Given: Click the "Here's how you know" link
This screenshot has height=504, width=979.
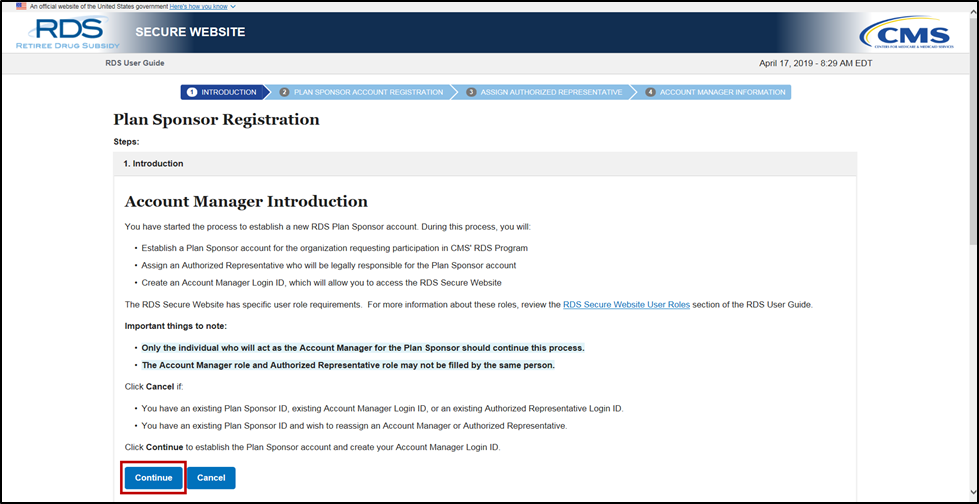Looking at the screenshot, I should pyautogui.click(x=198, y=6).
